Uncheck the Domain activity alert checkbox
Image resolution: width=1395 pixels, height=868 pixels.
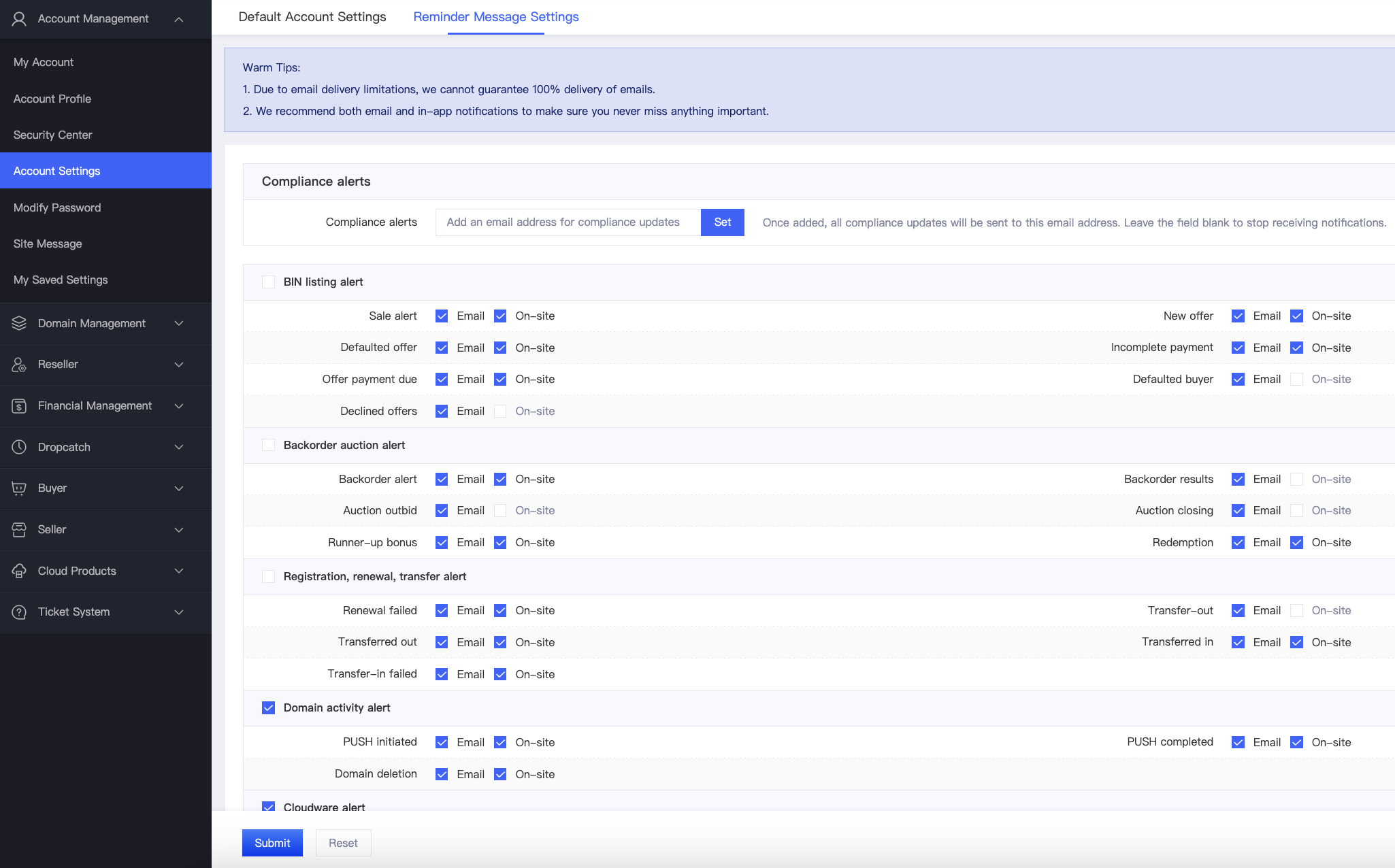(269, 707)
